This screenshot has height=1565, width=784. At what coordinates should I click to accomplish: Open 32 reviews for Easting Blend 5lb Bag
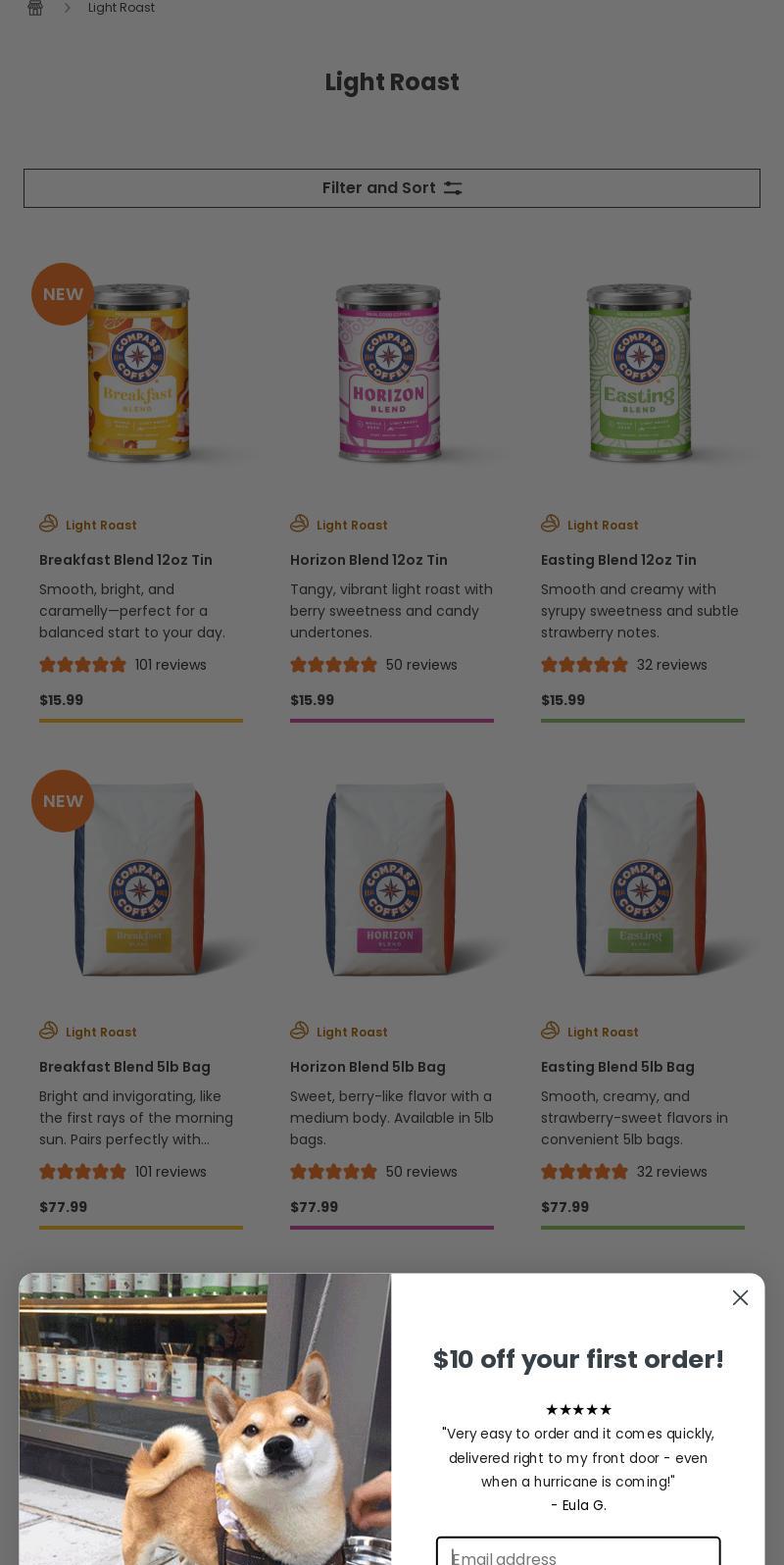672,1172
